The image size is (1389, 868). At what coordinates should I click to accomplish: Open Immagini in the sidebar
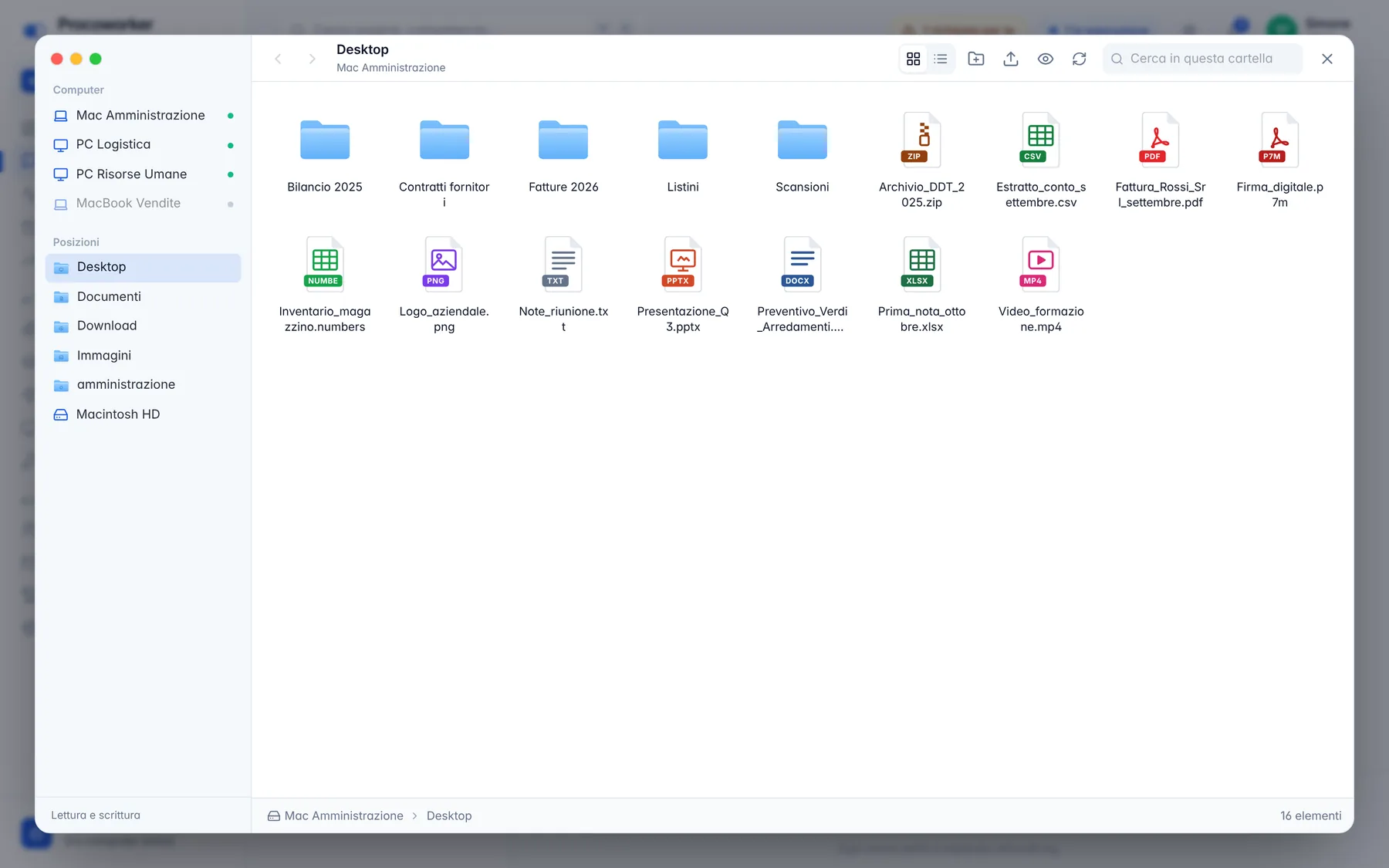144,356
